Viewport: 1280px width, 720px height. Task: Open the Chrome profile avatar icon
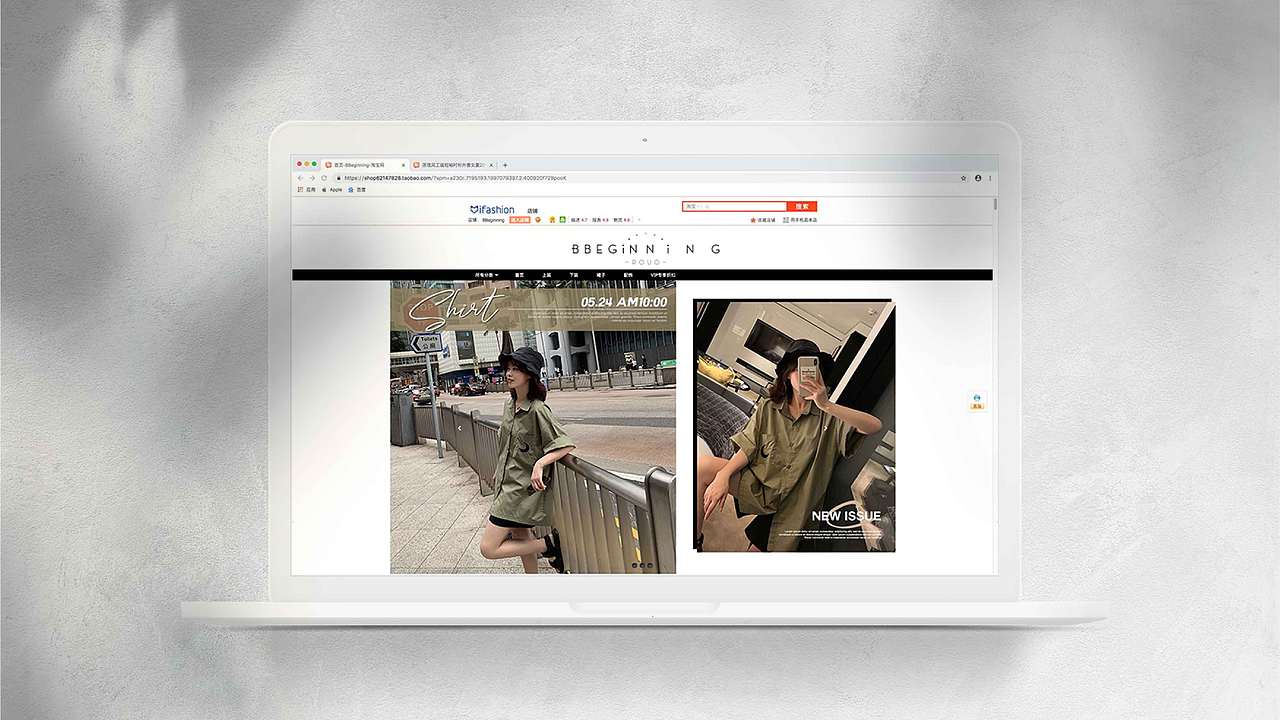pyautogui.click(x=978, y=178)
